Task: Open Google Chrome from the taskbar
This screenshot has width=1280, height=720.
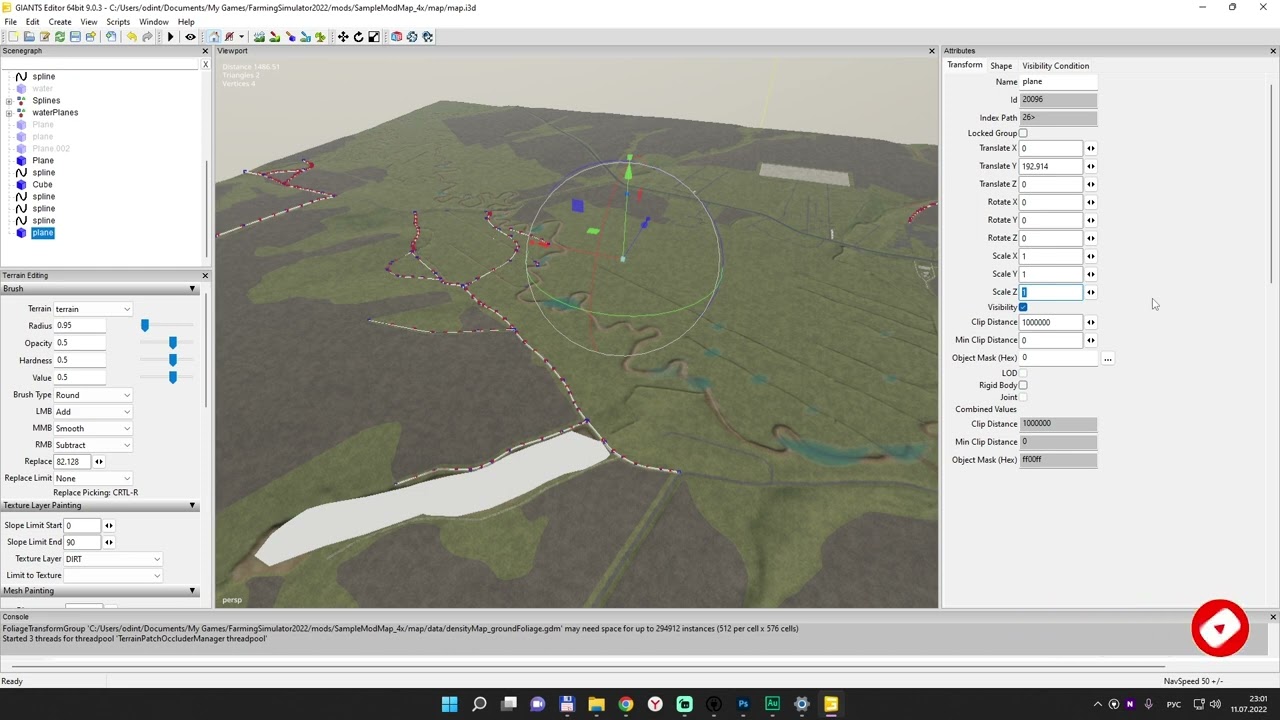Action: pos(625,704)
